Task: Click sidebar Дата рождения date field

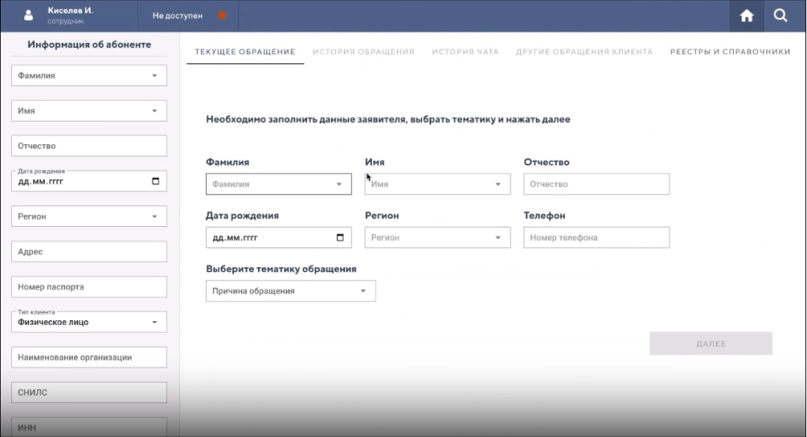Action: [89, 181]
